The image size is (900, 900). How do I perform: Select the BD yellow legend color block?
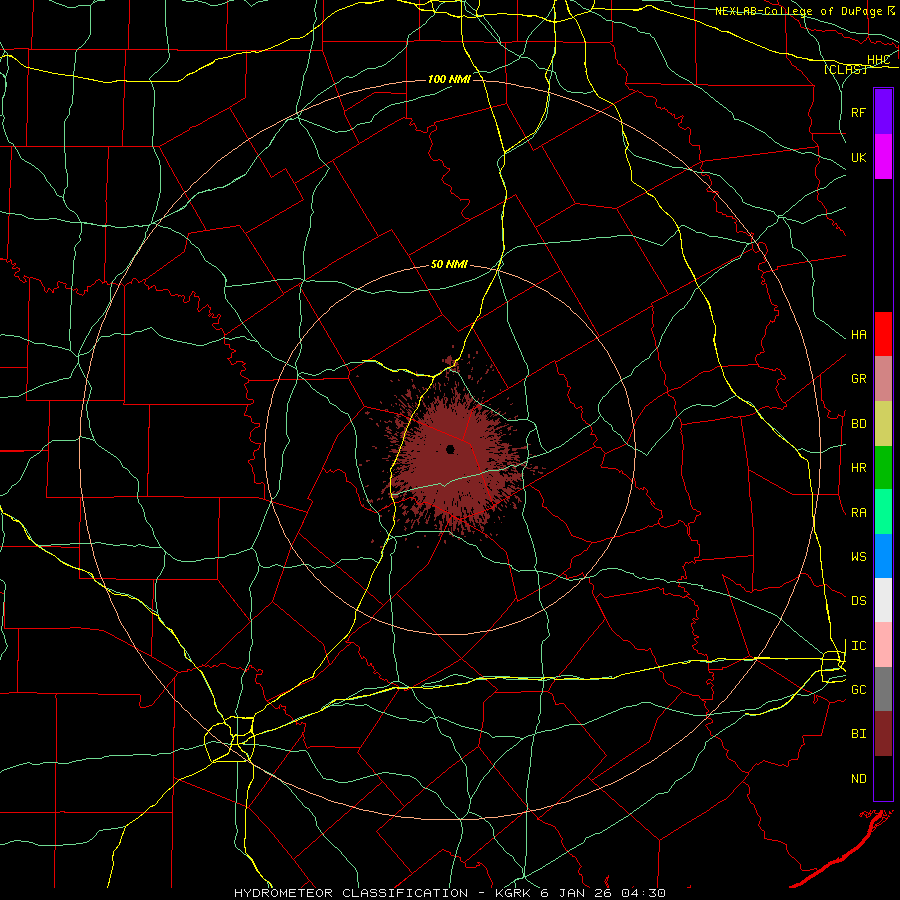pos(883,424)
